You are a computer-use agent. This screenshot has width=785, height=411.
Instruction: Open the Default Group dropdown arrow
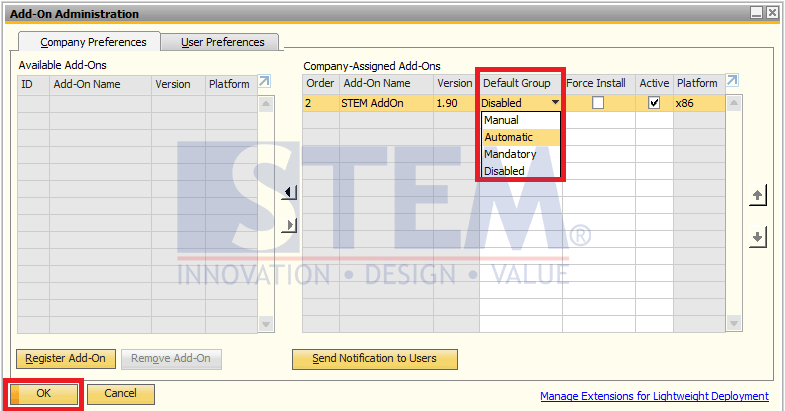pyautogui.click(x=555, y=102)
